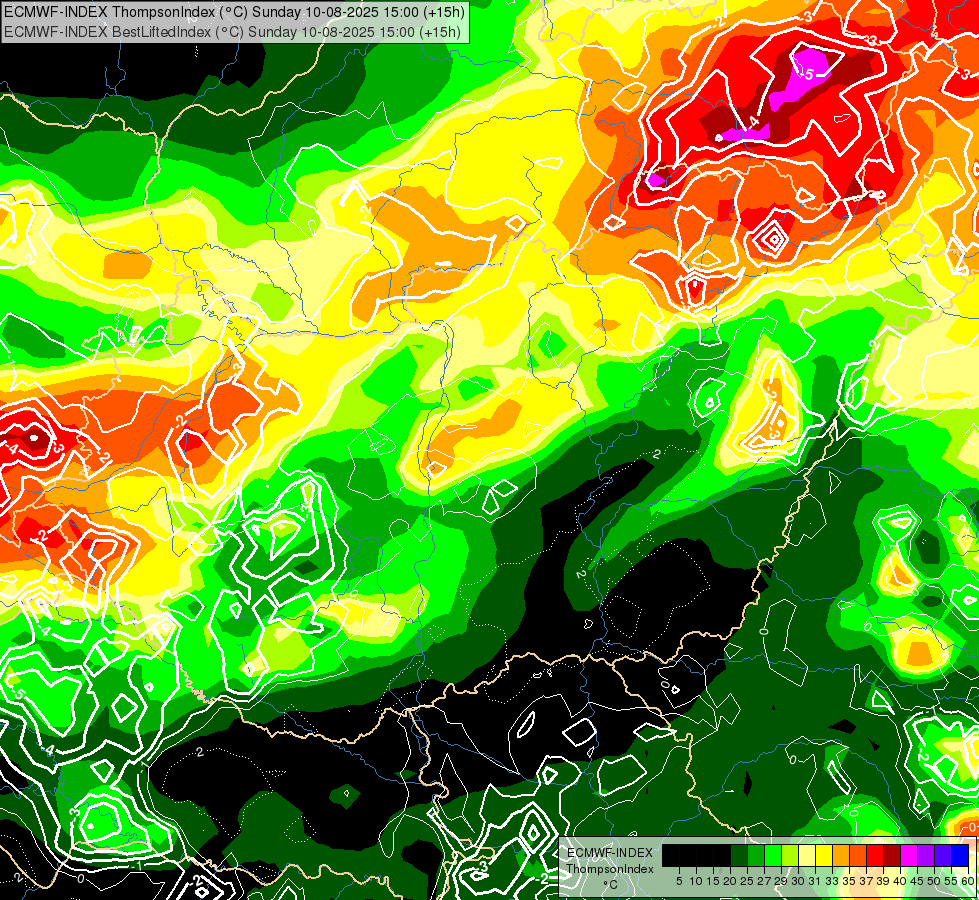Pick the purple 45–50 legend swatch
The height and width of the screenshot is (900, 979).
pos(926,855)
